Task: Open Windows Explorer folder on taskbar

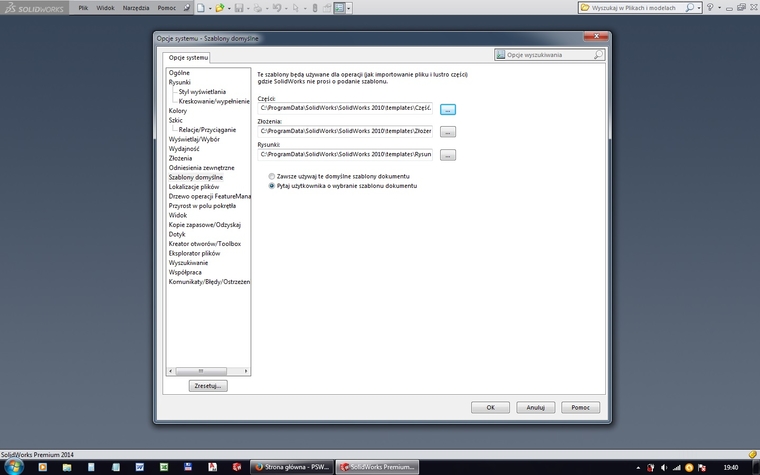Action: point(67,467)
